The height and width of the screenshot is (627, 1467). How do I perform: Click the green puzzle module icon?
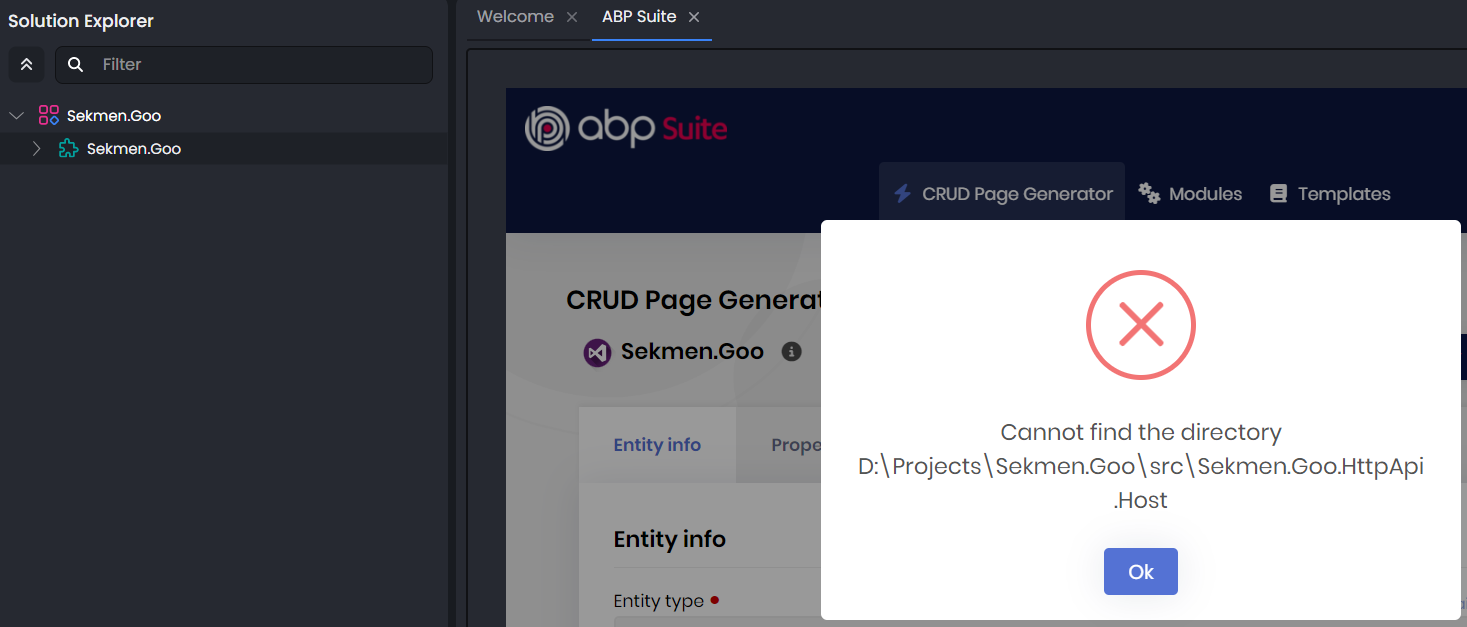[68, 149]
